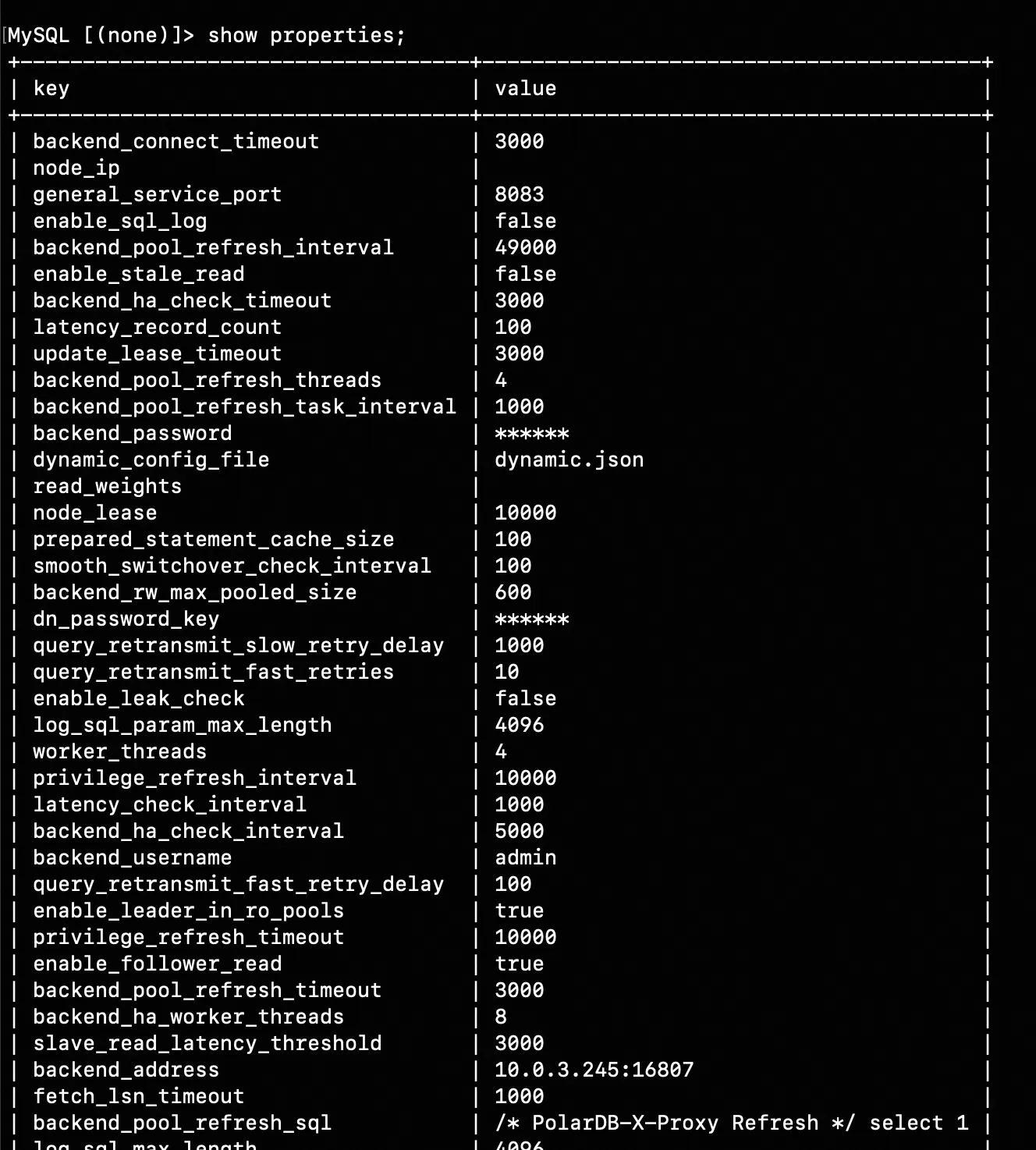
Task: Click the MySQL [(none)] prompt
Action: (x=100, y=36)
